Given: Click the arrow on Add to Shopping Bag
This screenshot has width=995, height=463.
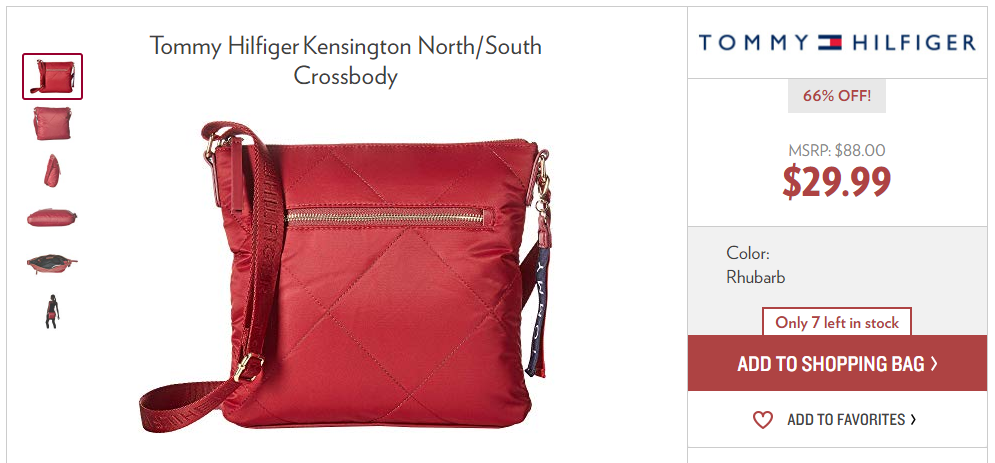Looking at the screenshot, I should (x=934, y=363).
